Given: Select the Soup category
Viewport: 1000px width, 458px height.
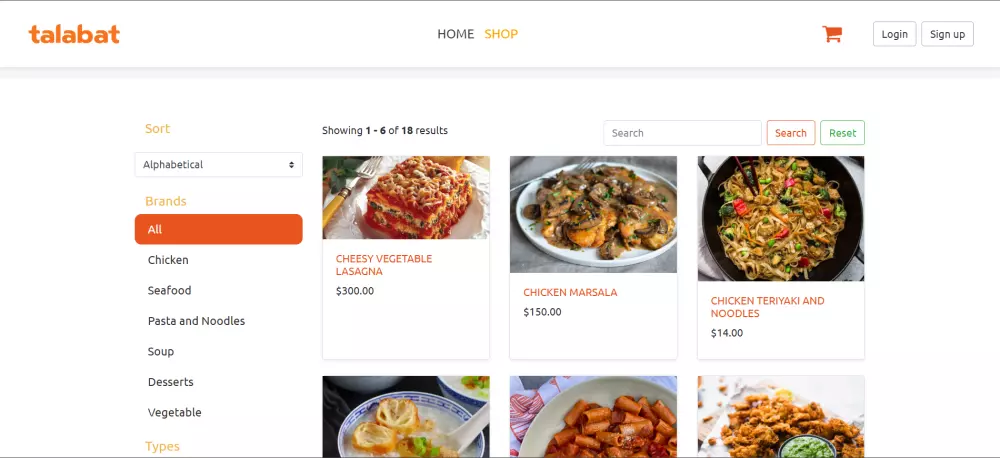Looking at the screenshot, I should click(161, 352).
